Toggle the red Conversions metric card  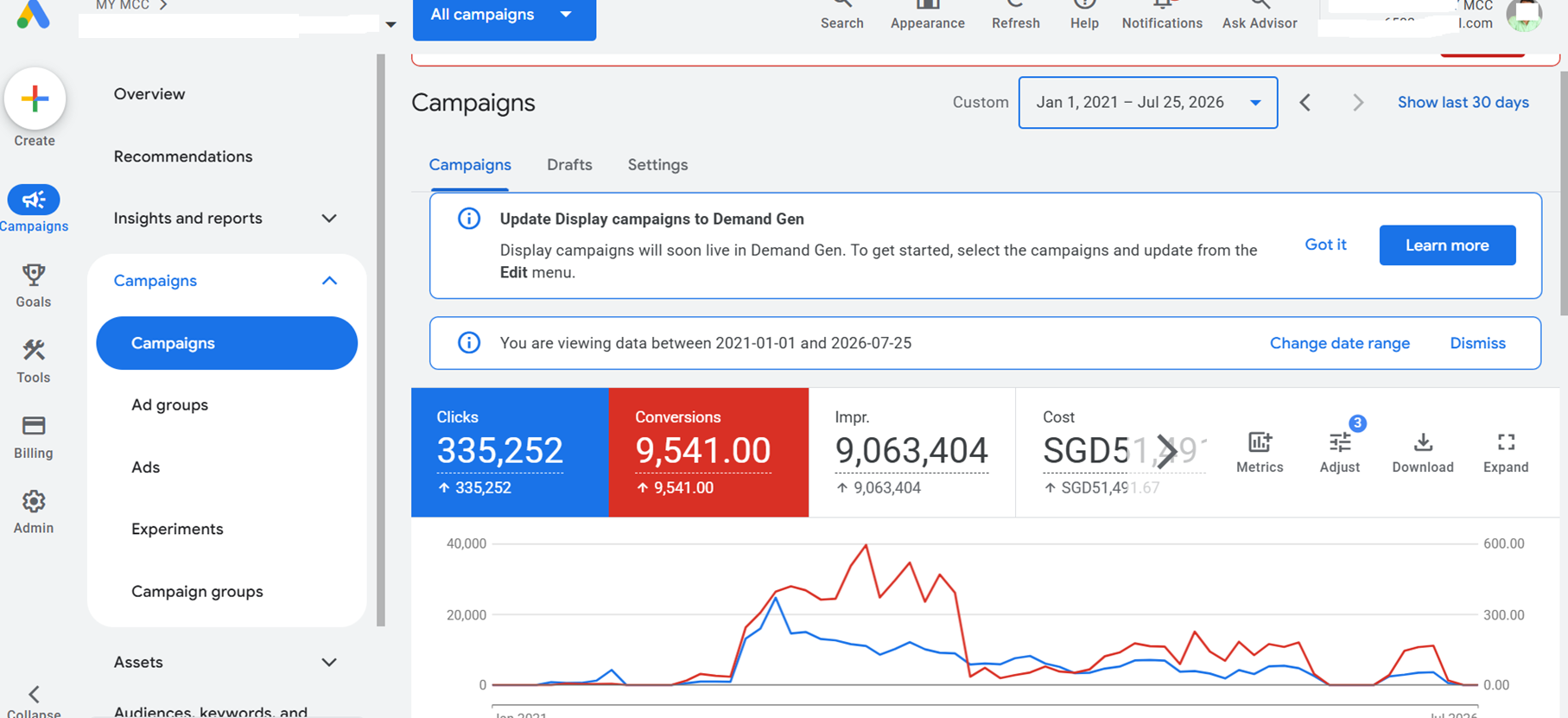708,452
